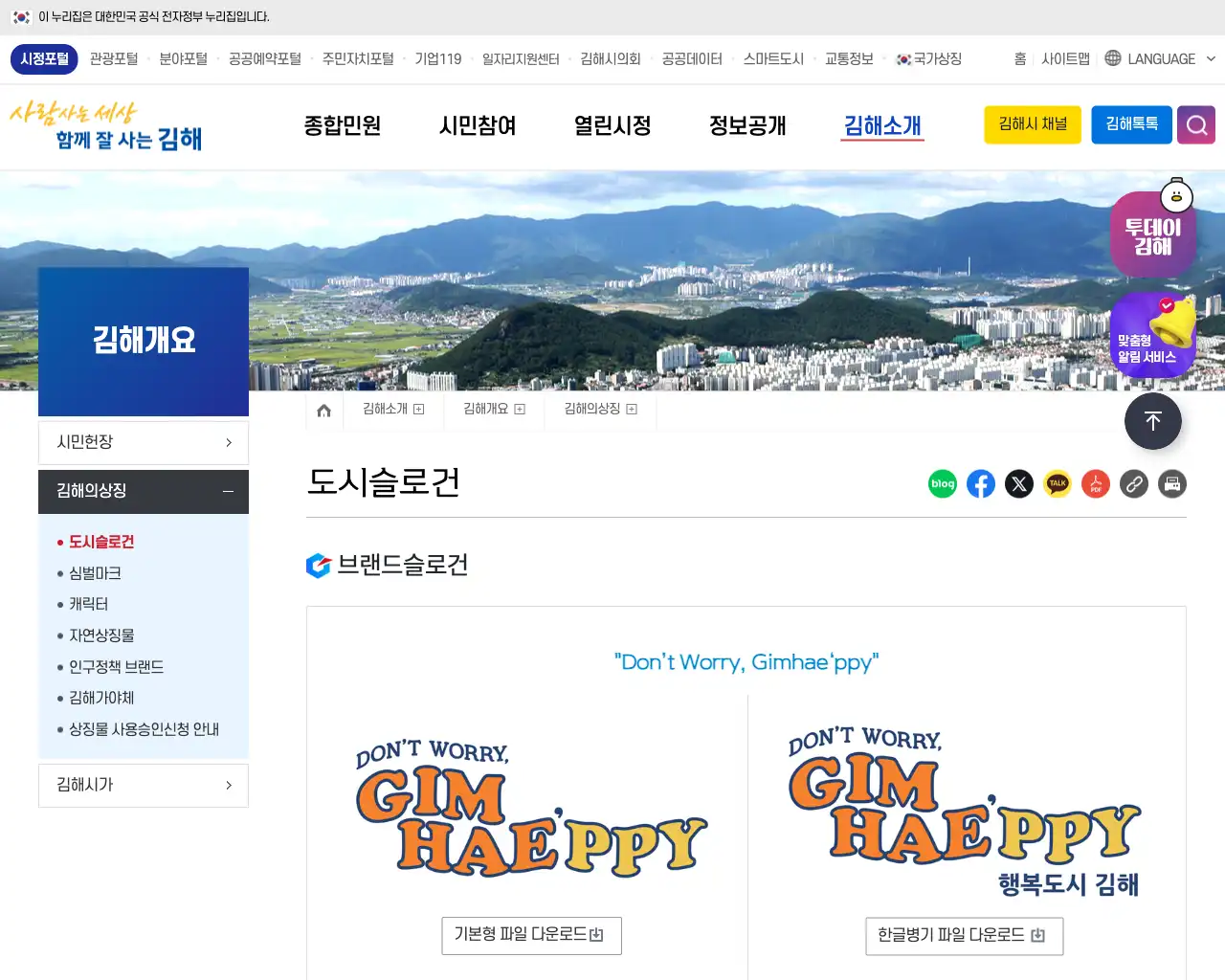
Task: Select 심벌마크 in sidebar
Action: tap(95, 573)
